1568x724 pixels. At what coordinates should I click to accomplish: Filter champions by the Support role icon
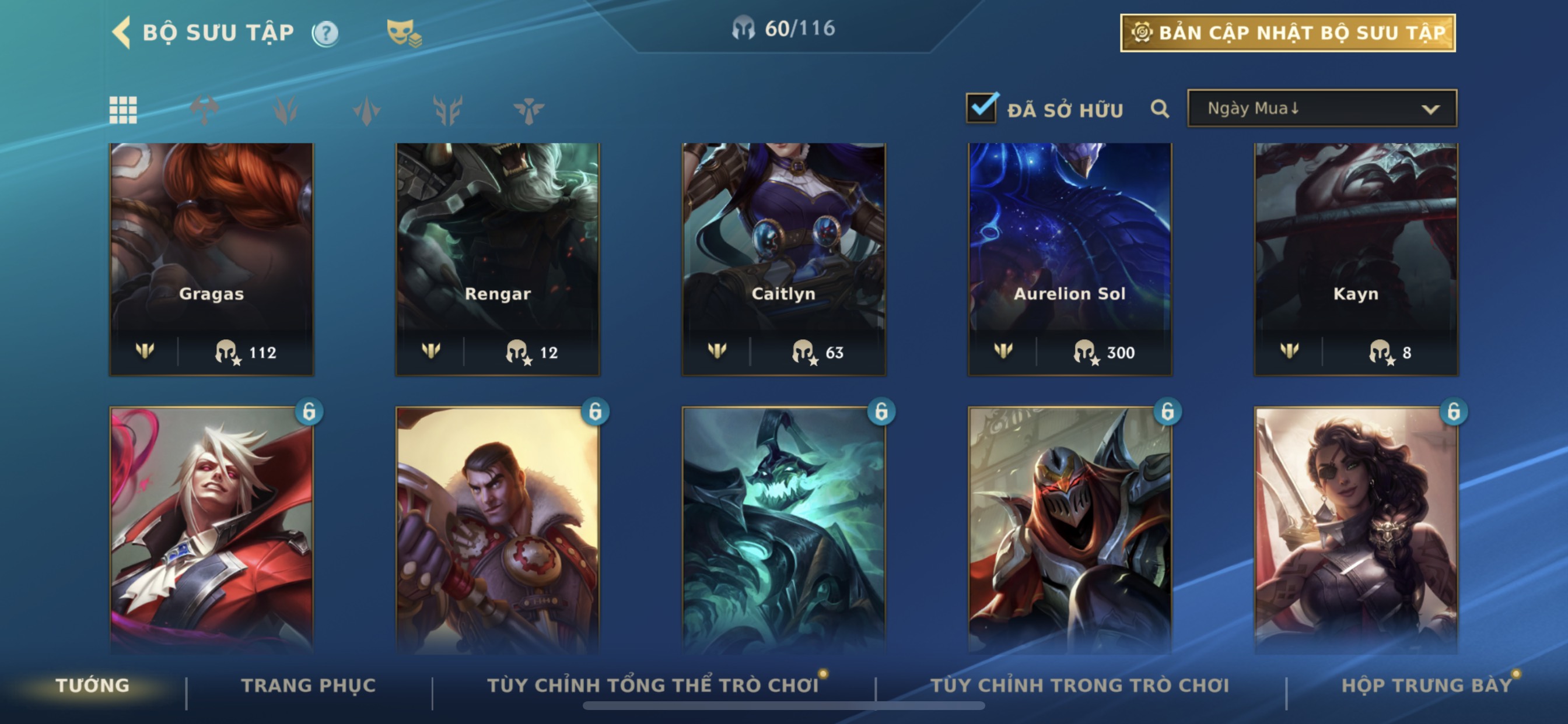[x=528, y=110]
